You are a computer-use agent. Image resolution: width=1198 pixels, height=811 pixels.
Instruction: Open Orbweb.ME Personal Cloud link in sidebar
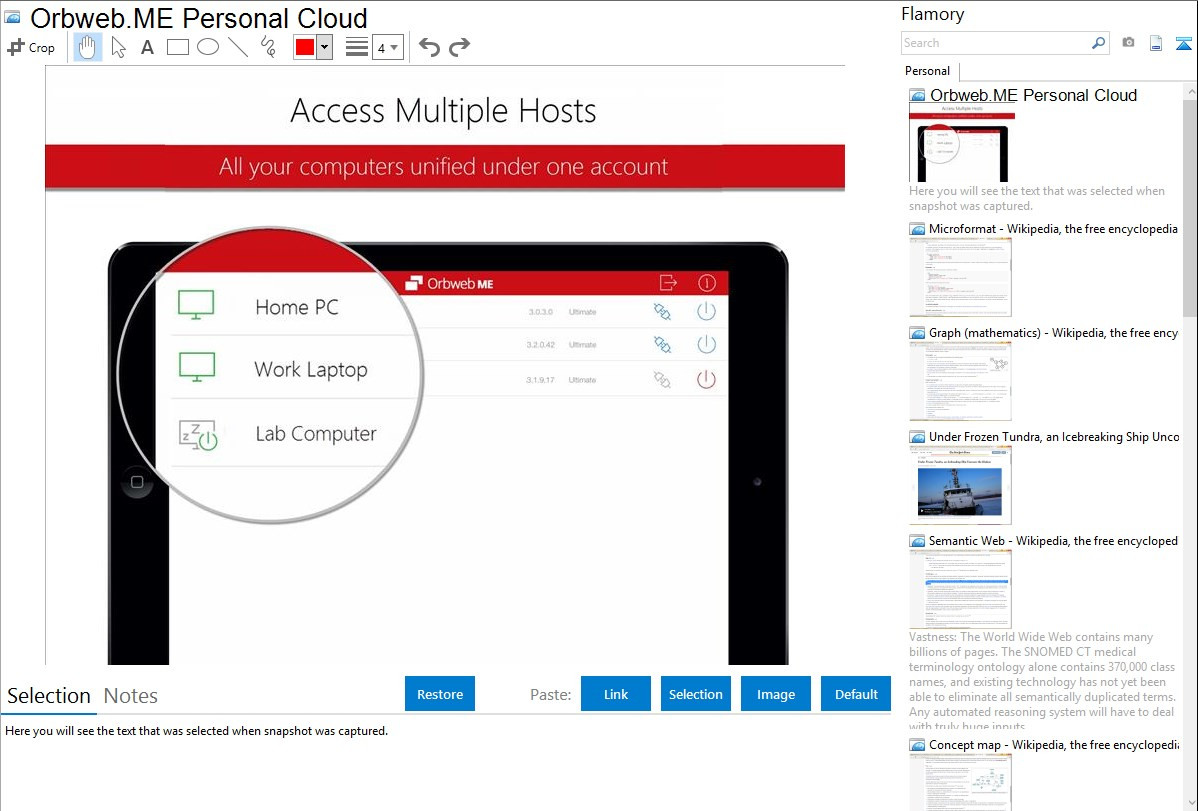[x=1033, y=96]
